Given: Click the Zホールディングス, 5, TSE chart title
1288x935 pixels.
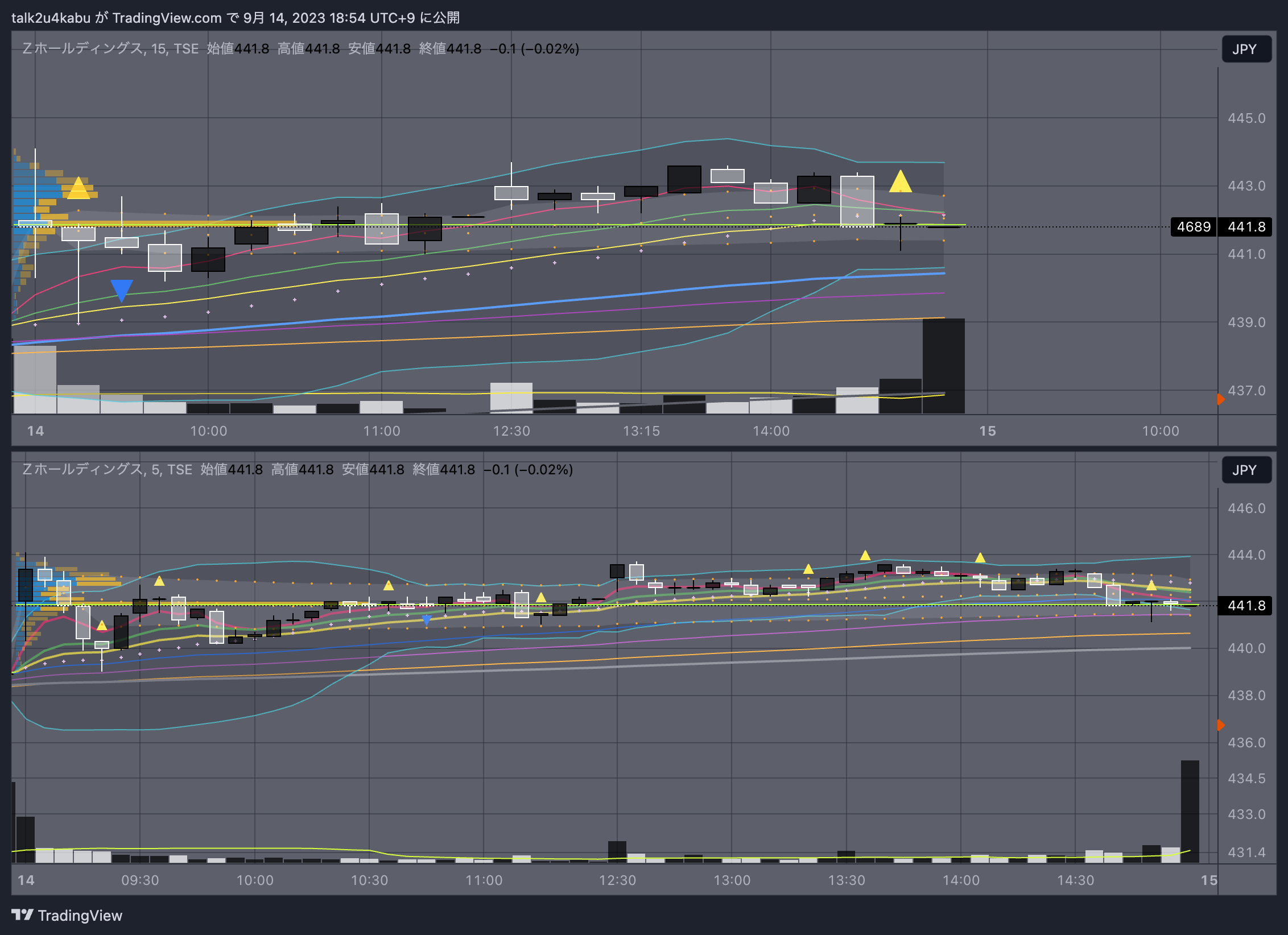Looking at the screenshot, I should [107, 469].
